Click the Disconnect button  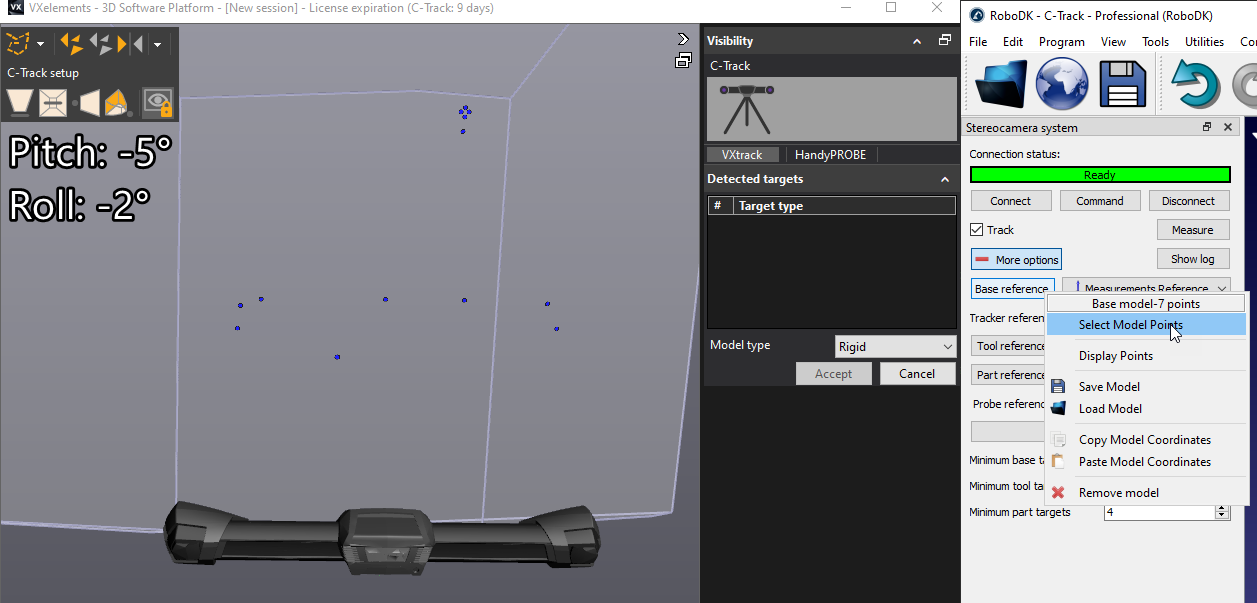pyautogui.click(x=1188, y=200)
